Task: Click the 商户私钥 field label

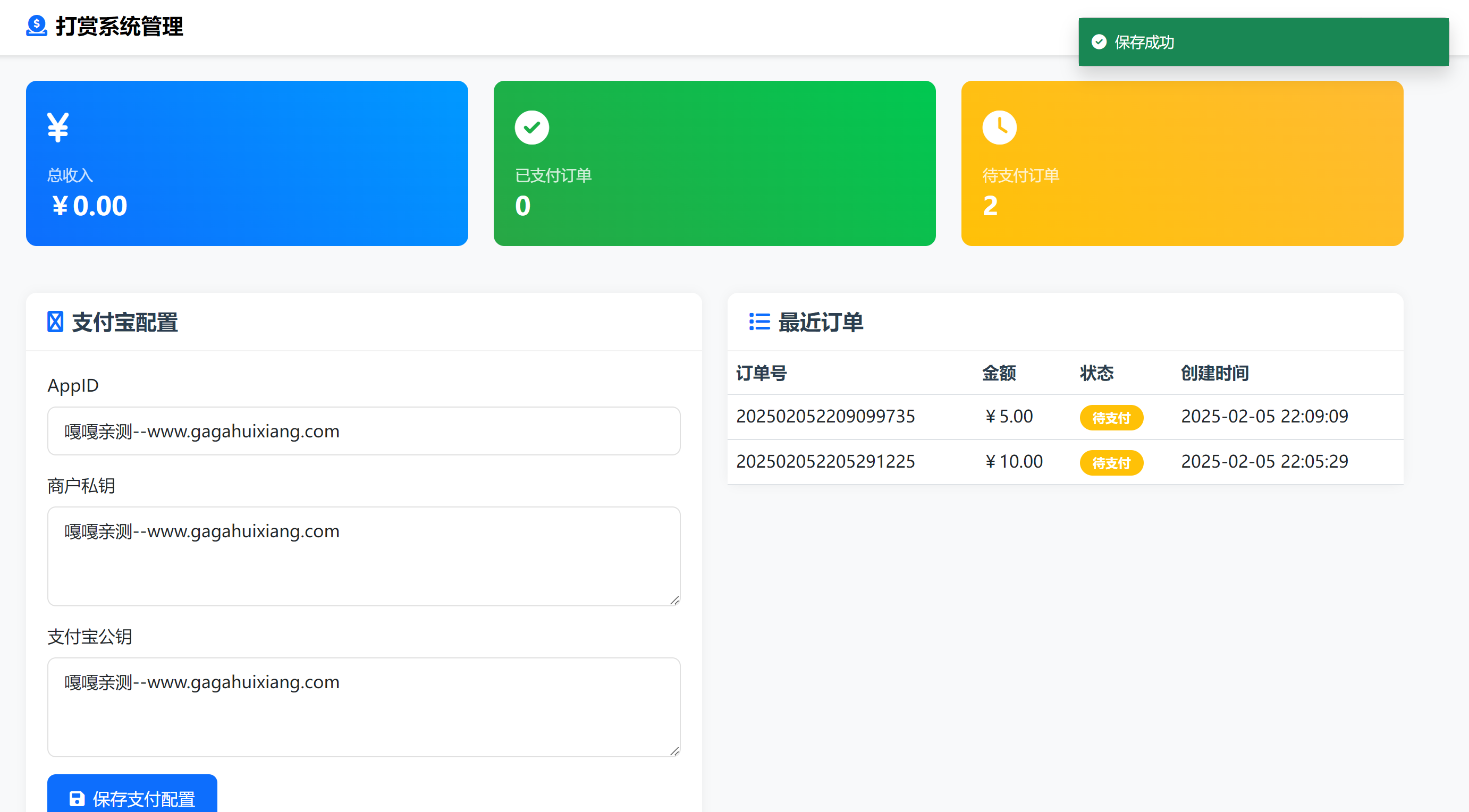Action: (81, 486)
